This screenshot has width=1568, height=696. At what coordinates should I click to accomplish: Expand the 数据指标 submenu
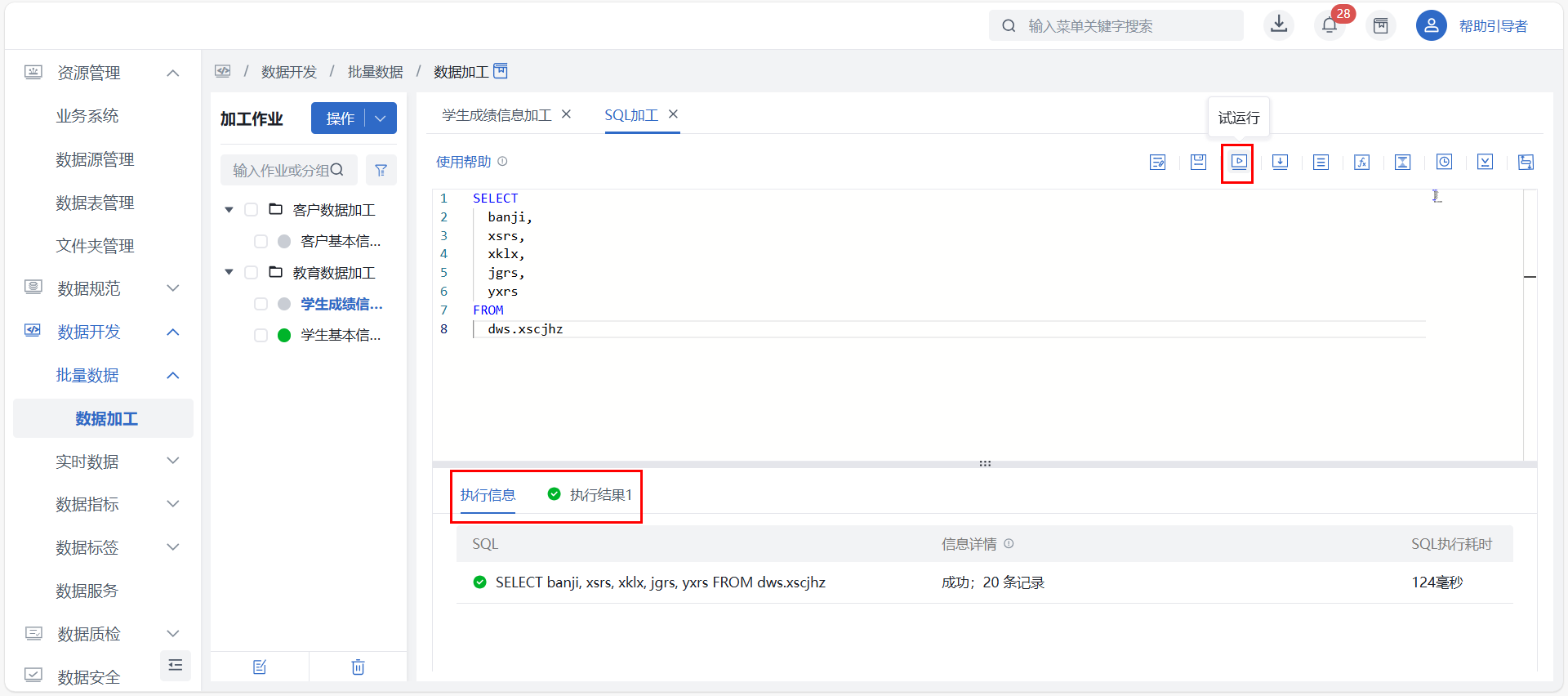pos(173,504)
